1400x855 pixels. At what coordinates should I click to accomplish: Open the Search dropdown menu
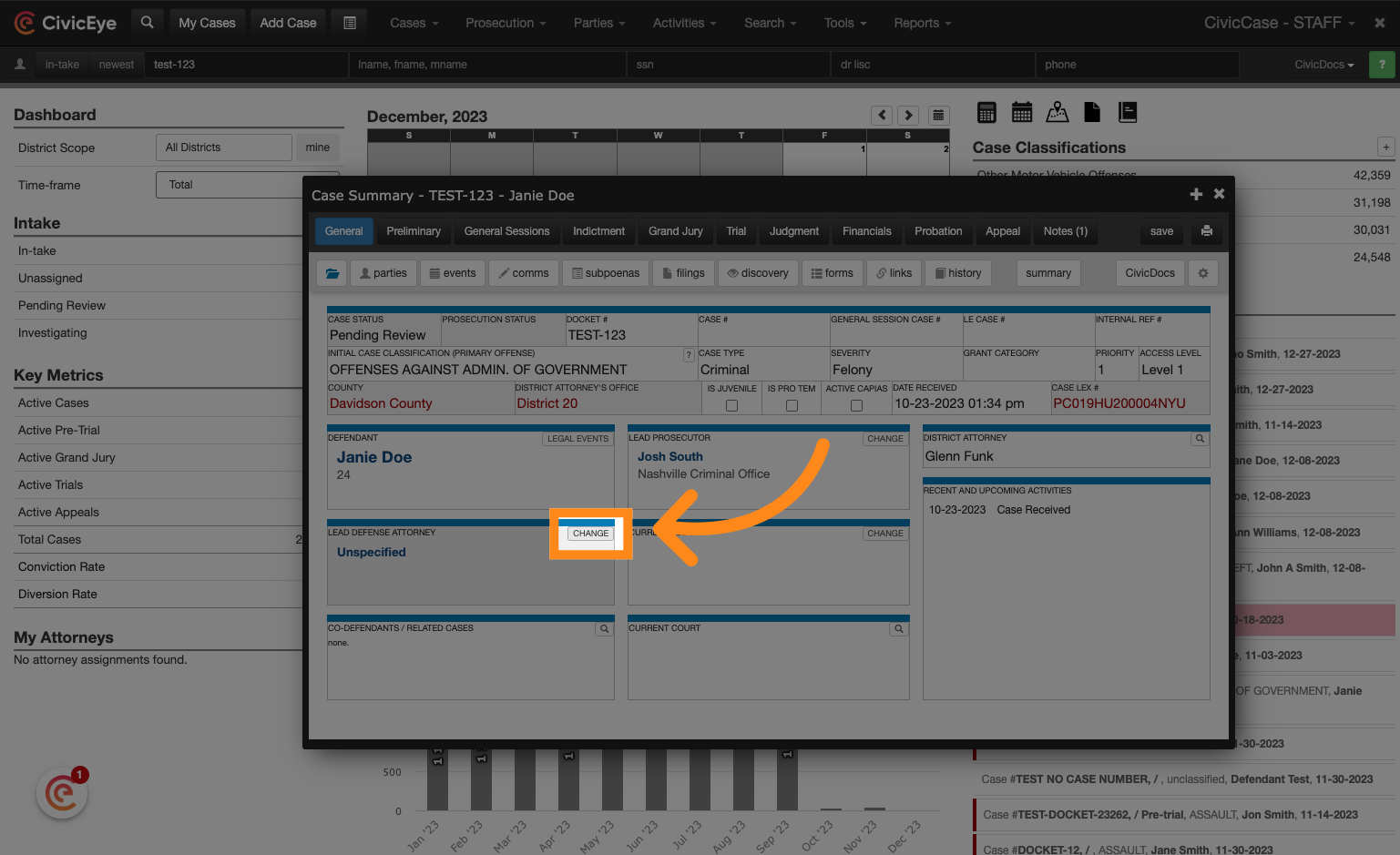point(771,23)
